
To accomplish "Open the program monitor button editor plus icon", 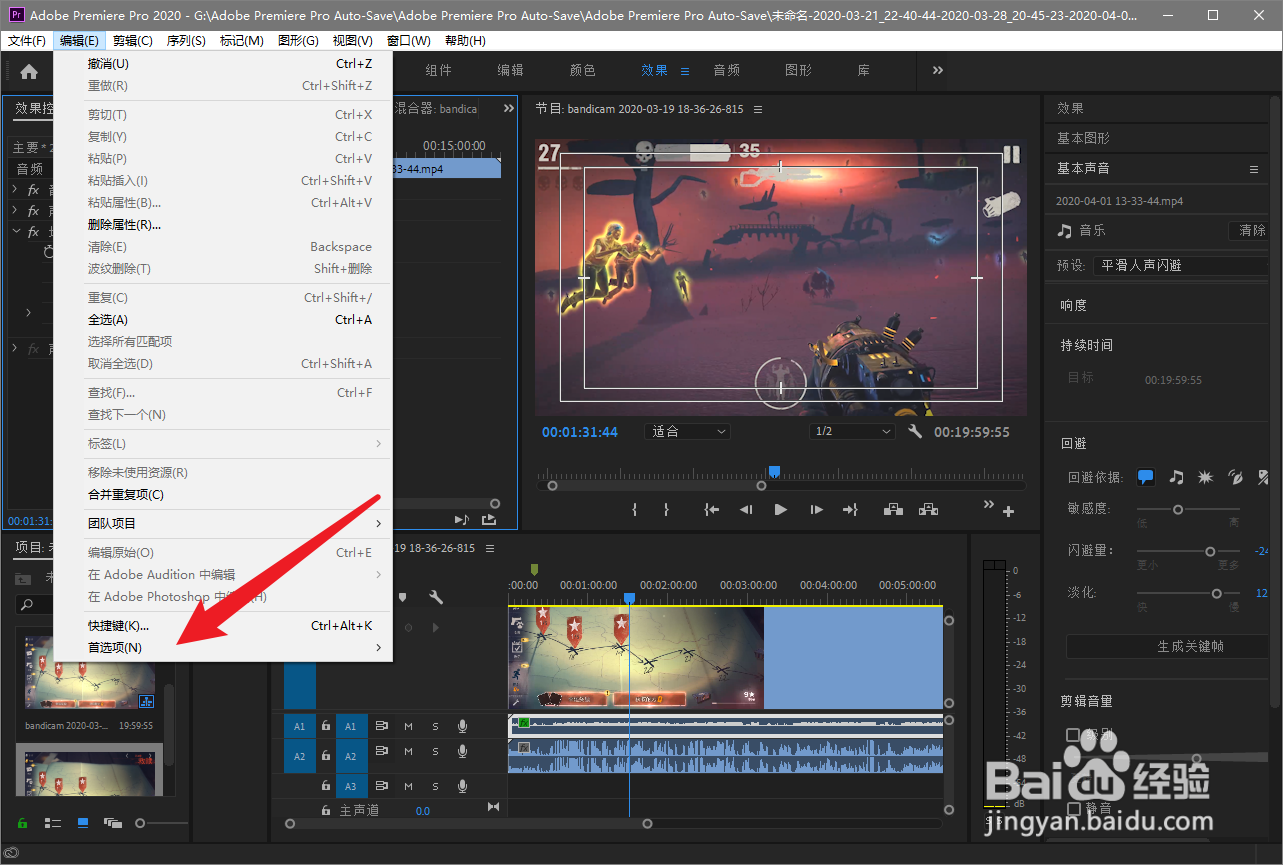I will [1008, 512].
